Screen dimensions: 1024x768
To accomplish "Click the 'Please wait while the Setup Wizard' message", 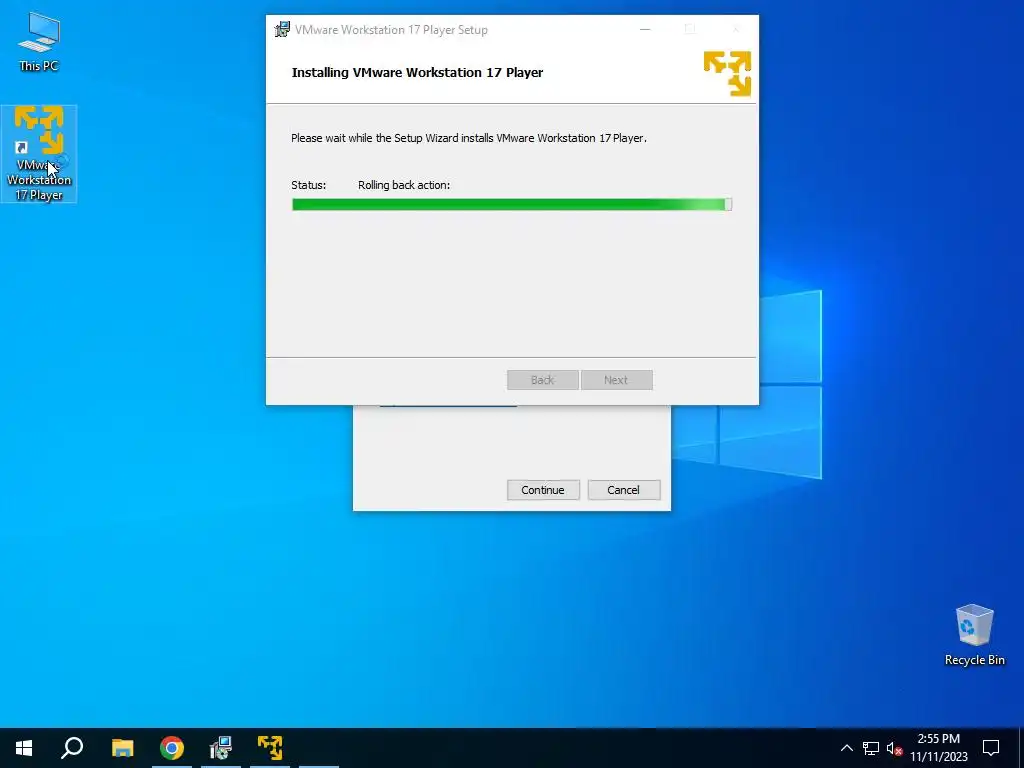I will pos(469,138).
